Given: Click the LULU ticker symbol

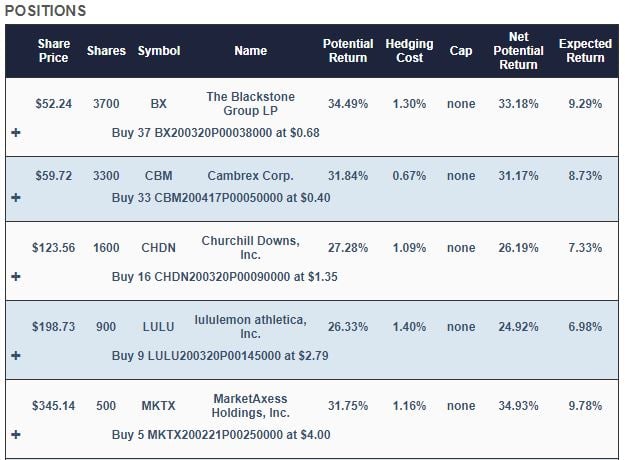Looking at the screenshot, I should 159,327.
